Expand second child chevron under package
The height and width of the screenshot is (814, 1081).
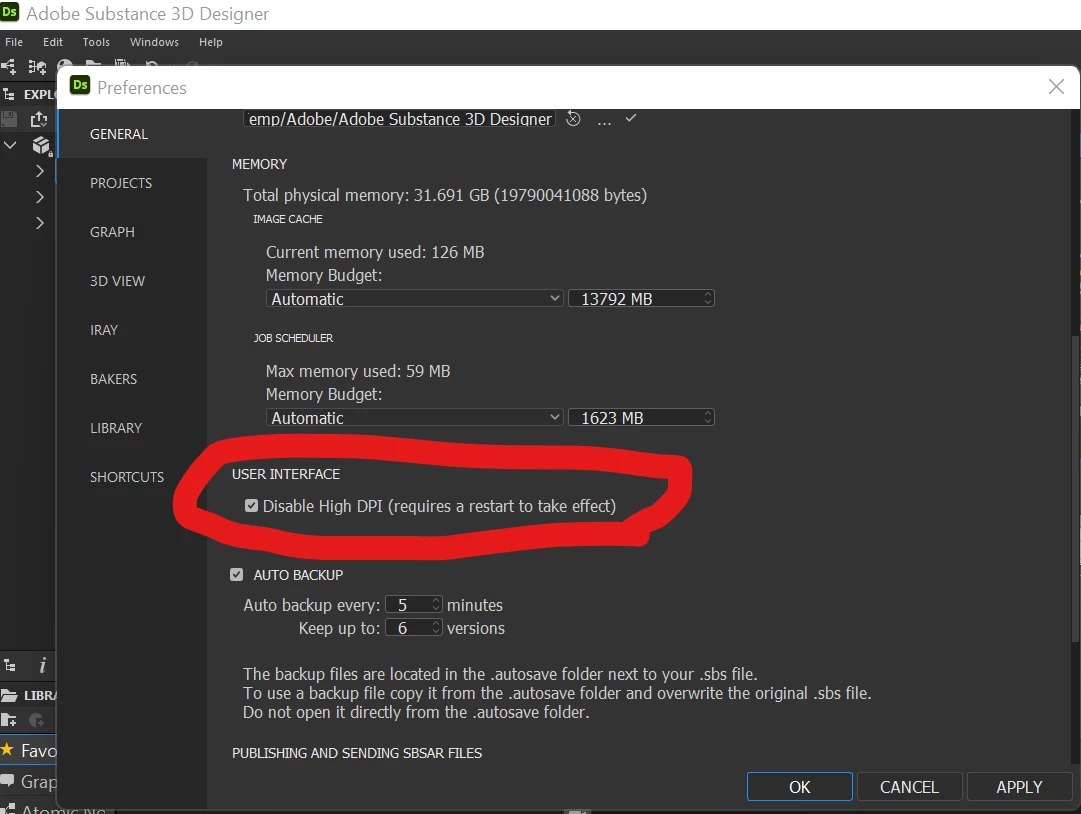(40, 197)
